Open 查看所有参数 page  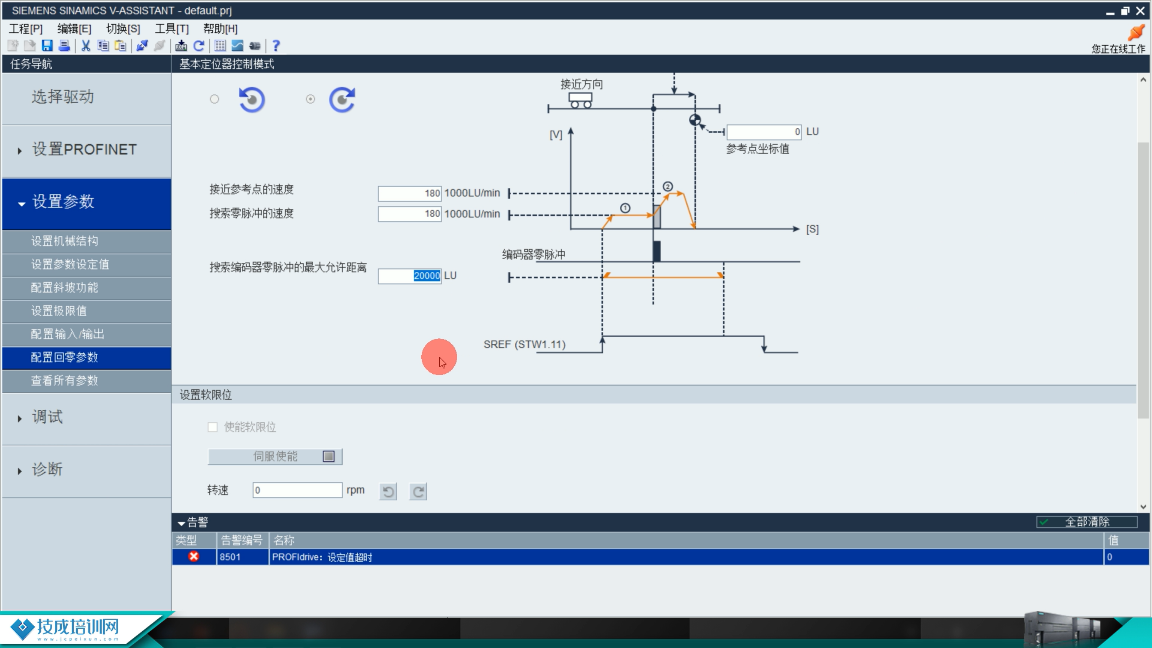[87, 381]
